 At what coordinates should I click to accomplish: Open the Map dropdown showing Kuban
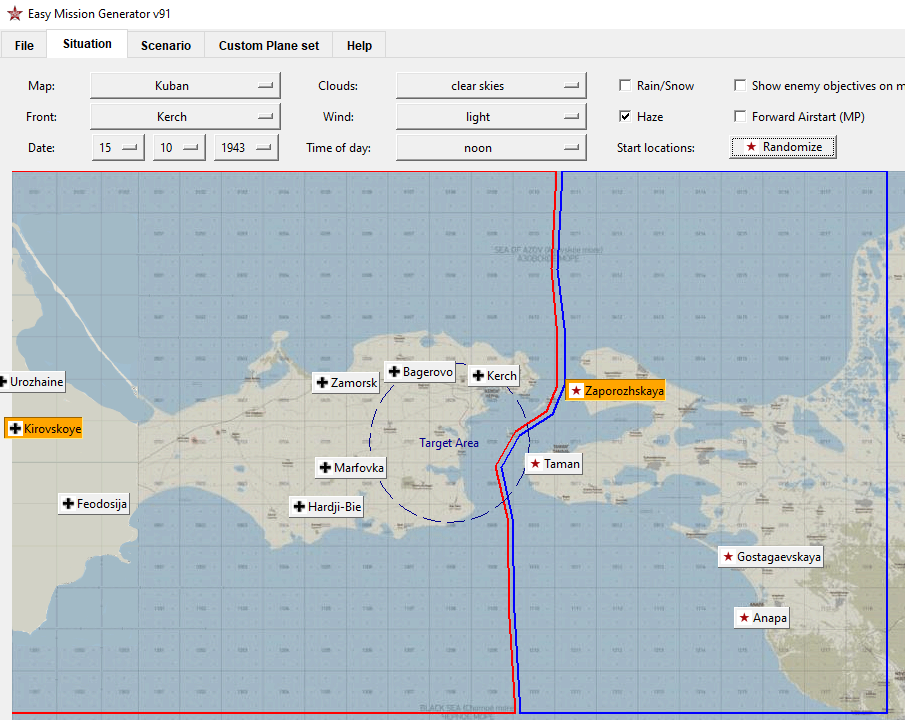[x=183, y=86]
